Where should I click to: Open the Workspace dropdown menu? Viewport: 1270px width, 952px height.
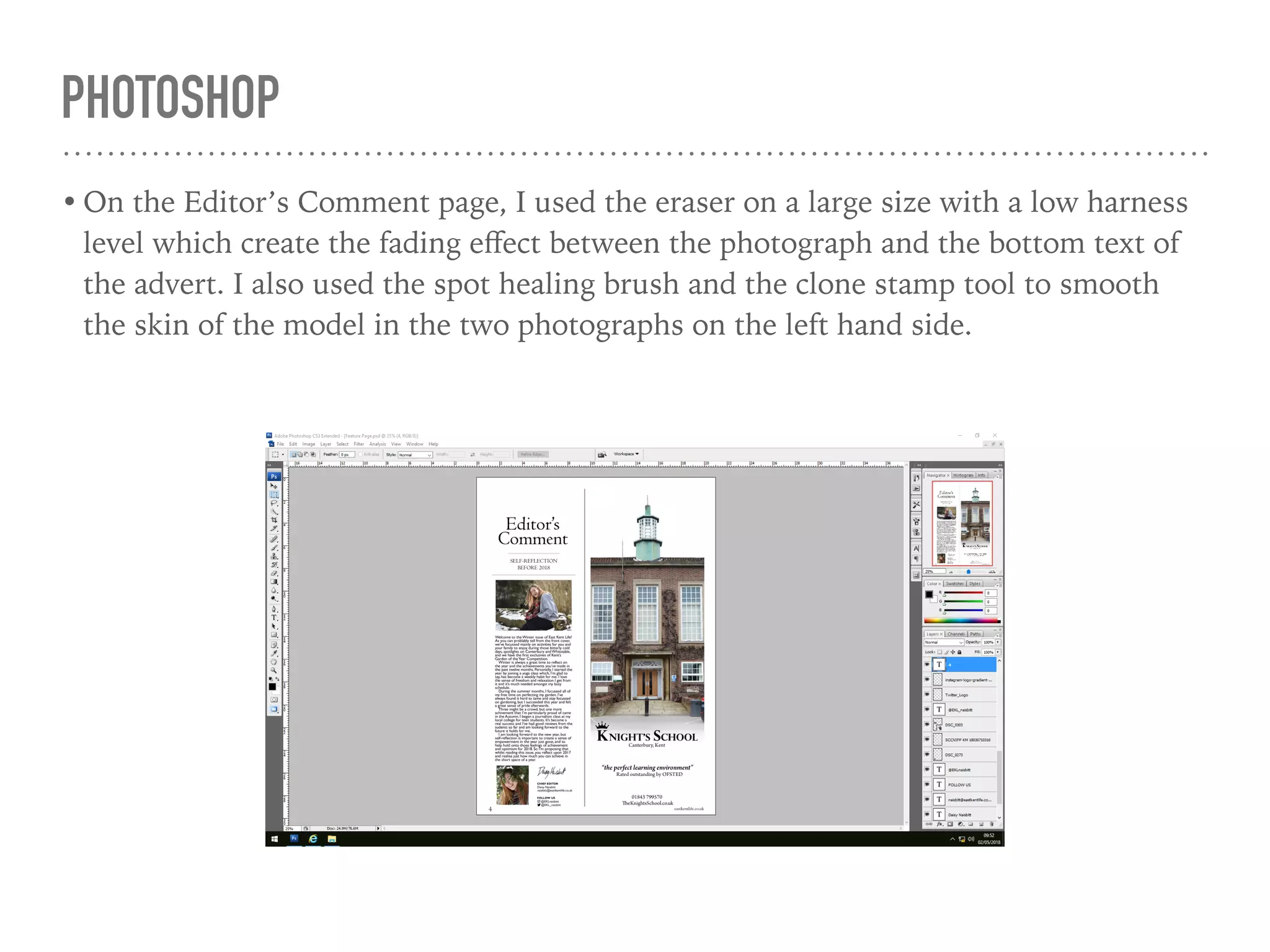click(626, 454)
